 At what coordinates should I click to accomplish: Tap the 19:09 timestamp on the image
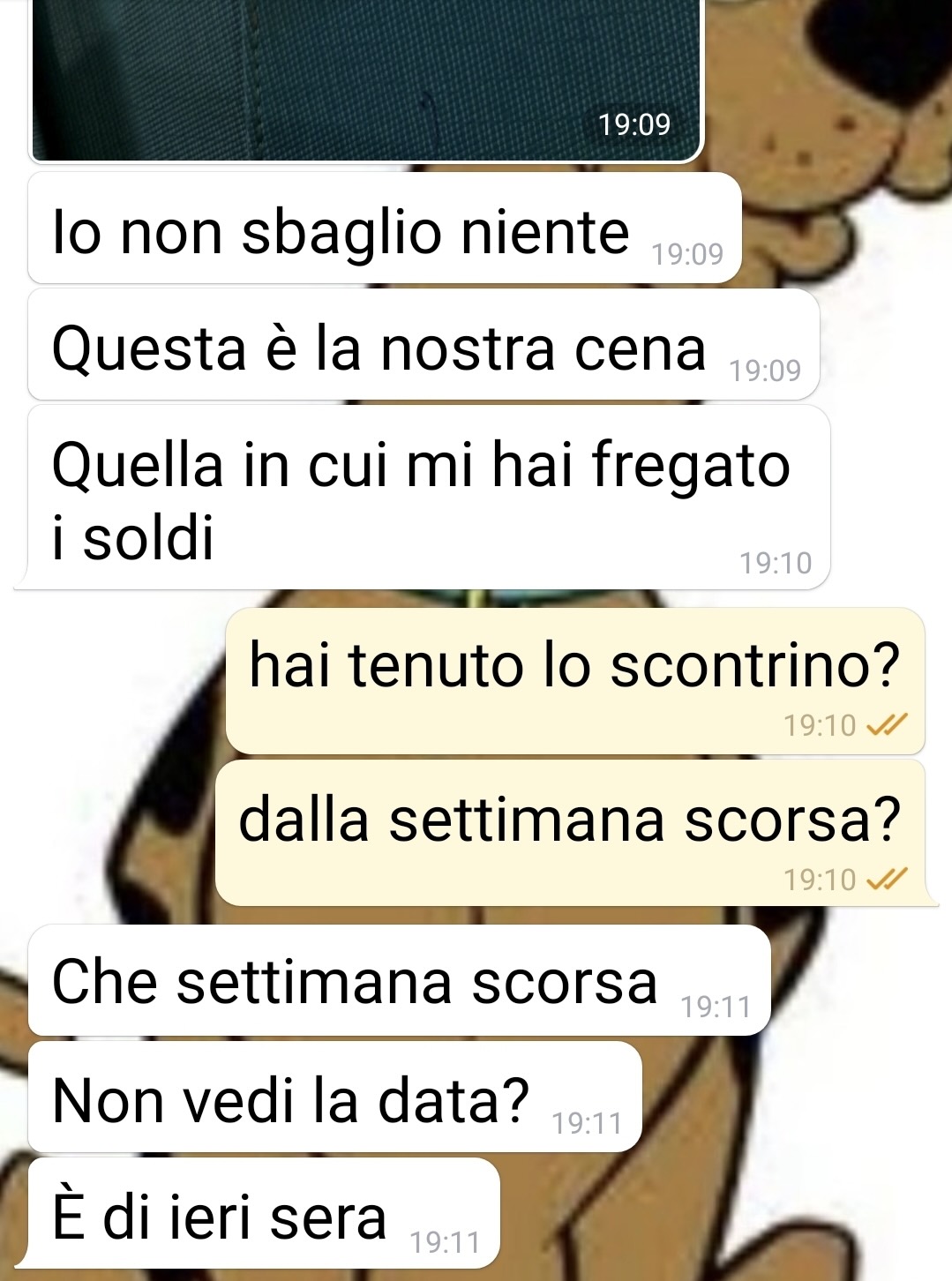[634, 124]
